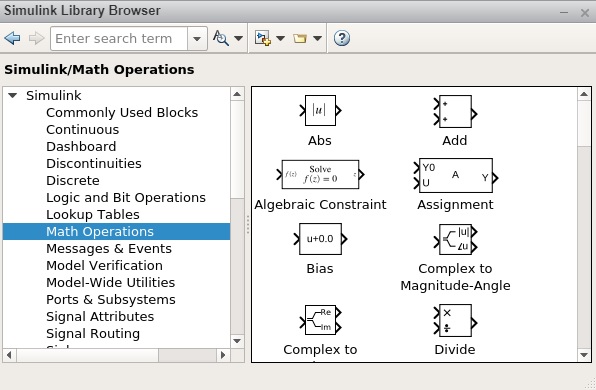596x390 pixels.
Task: Select the Signal Routing library
Action: [x=93, y=334]
